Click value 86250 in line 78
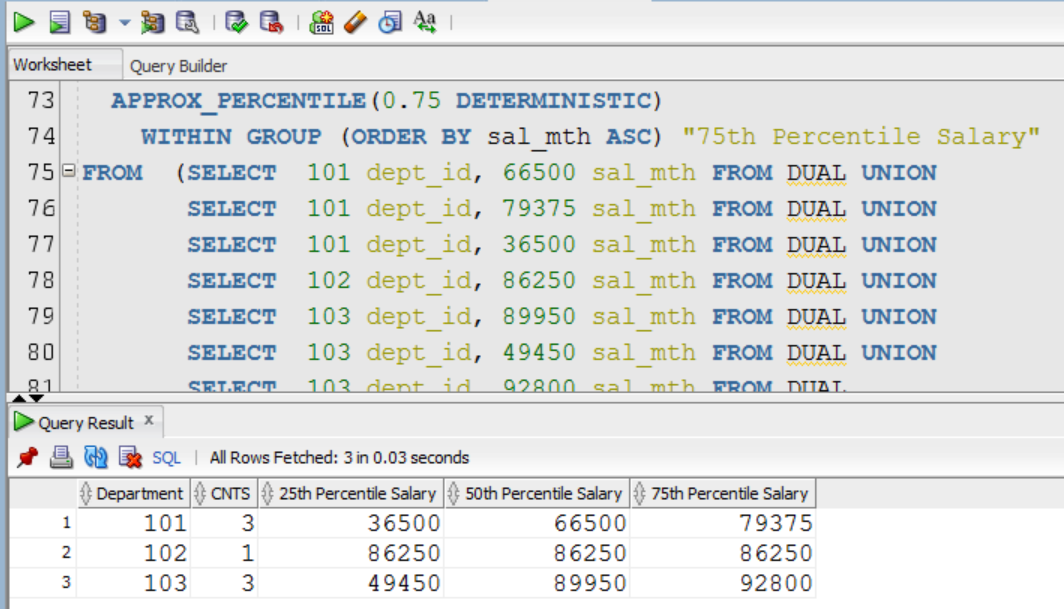This screenshot has width=1064, height=609. point(539,280)
